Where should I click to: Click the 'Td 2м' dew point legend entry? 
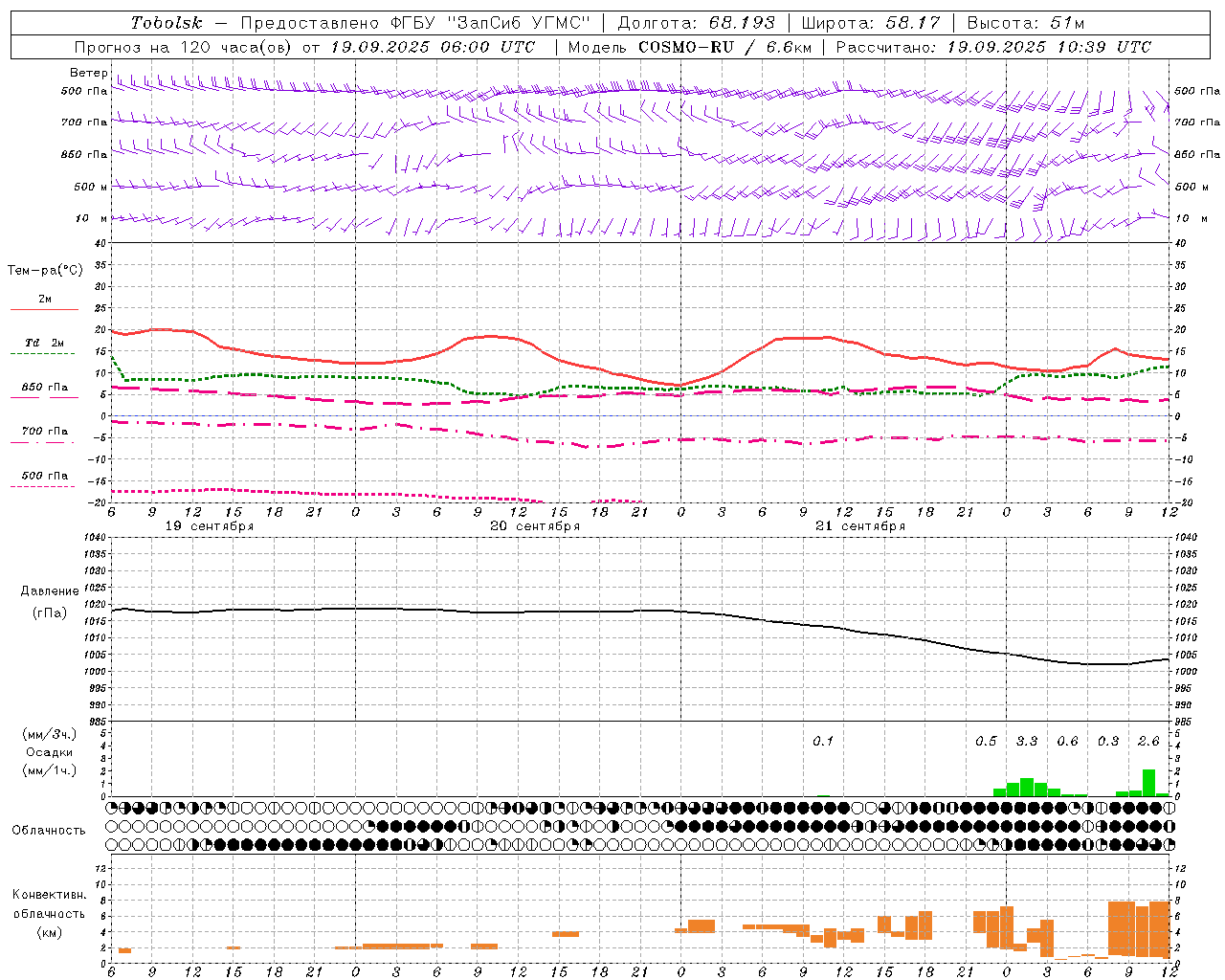tap(45, 343)
